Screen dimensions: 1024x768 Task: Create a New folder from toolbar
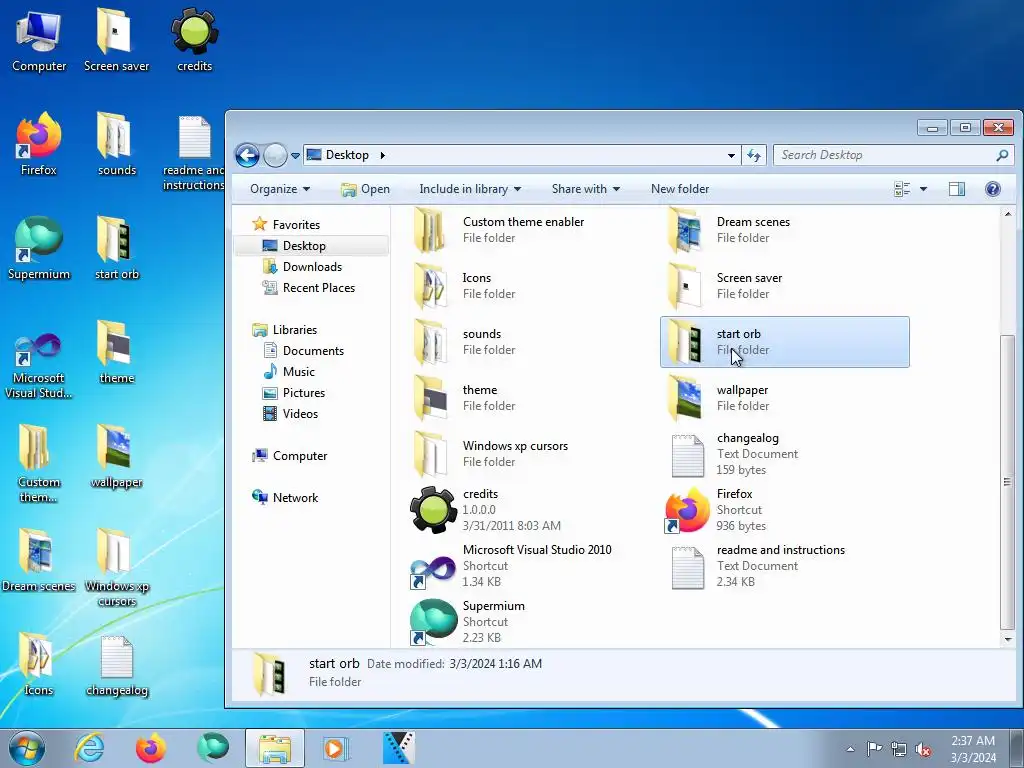point(680,189)
